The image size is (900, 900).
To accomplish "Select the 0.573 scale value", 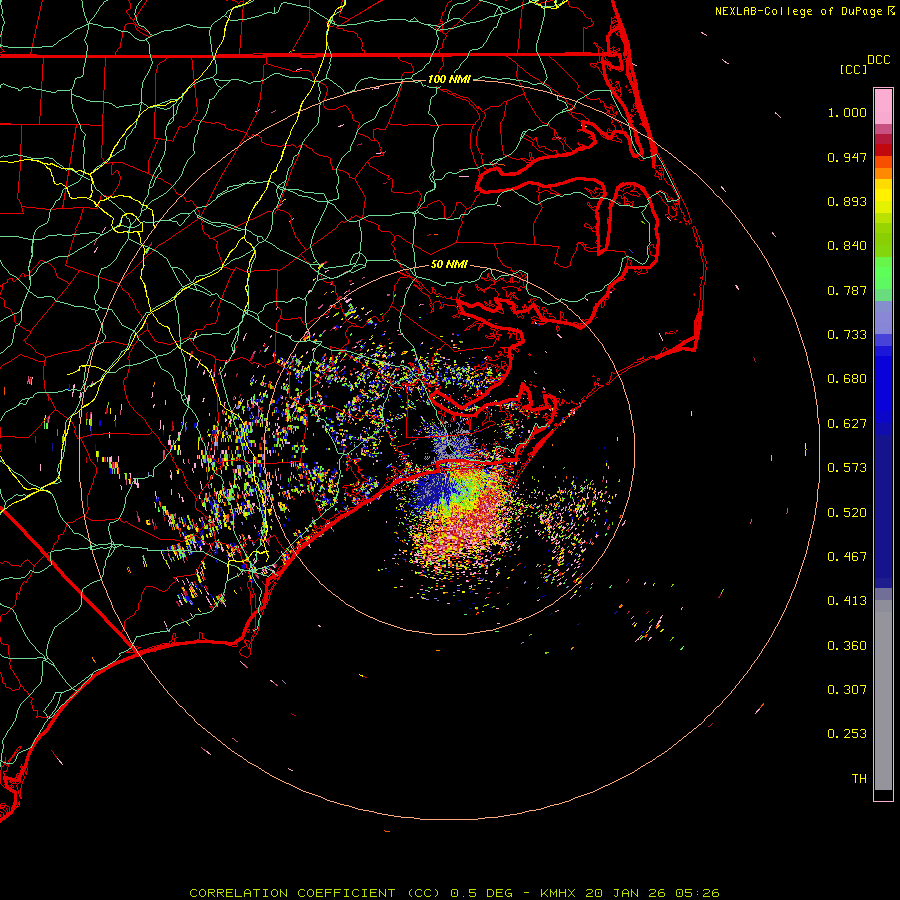I will [847, 468].
